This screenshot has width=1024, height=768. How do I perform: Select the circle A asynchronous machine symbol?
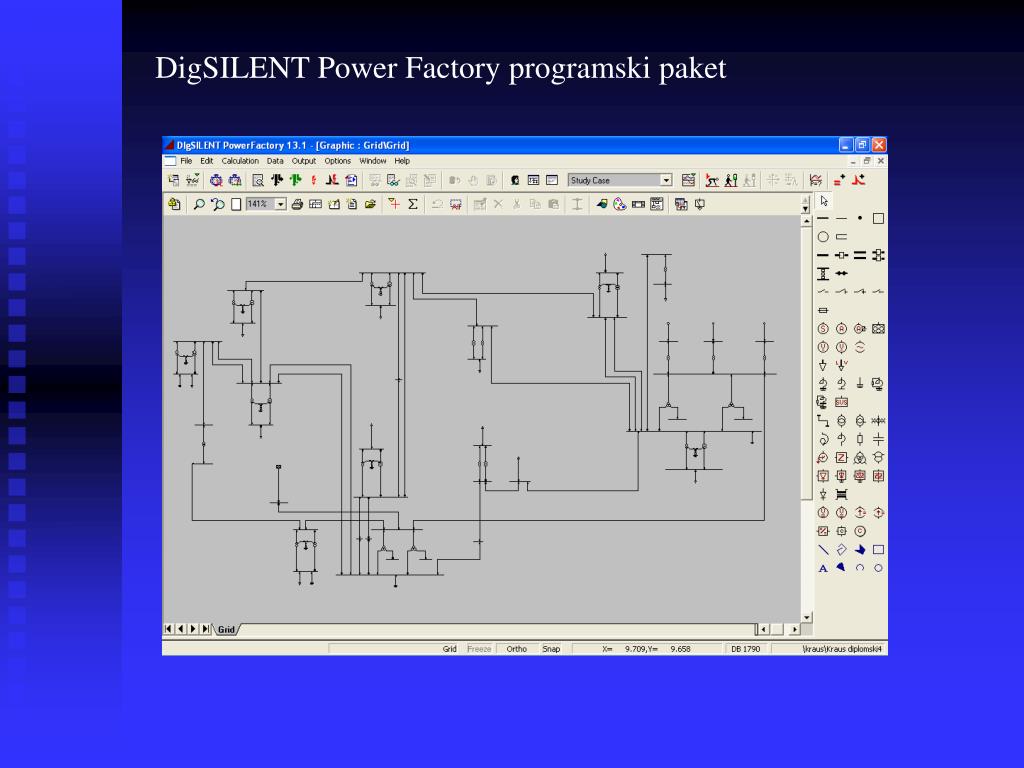tap(841, 328)
